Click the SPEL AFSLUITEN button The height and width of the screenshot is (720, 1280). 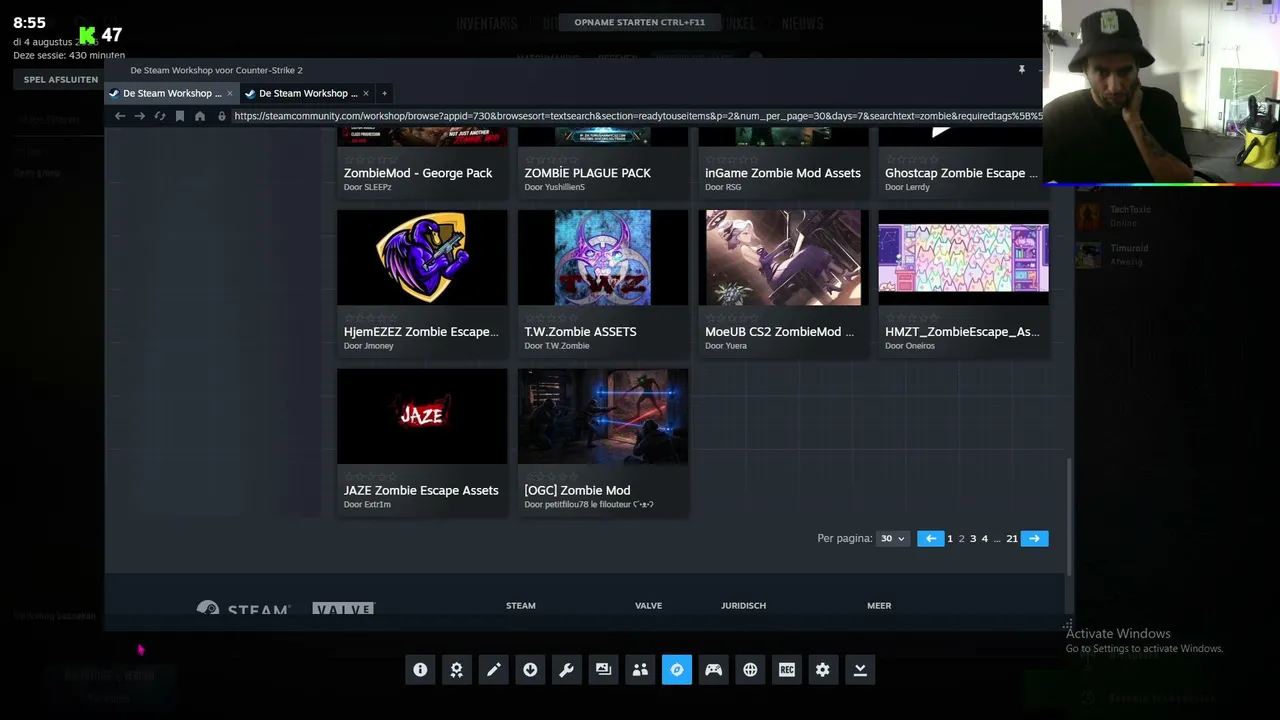click(x=61, y=79)
